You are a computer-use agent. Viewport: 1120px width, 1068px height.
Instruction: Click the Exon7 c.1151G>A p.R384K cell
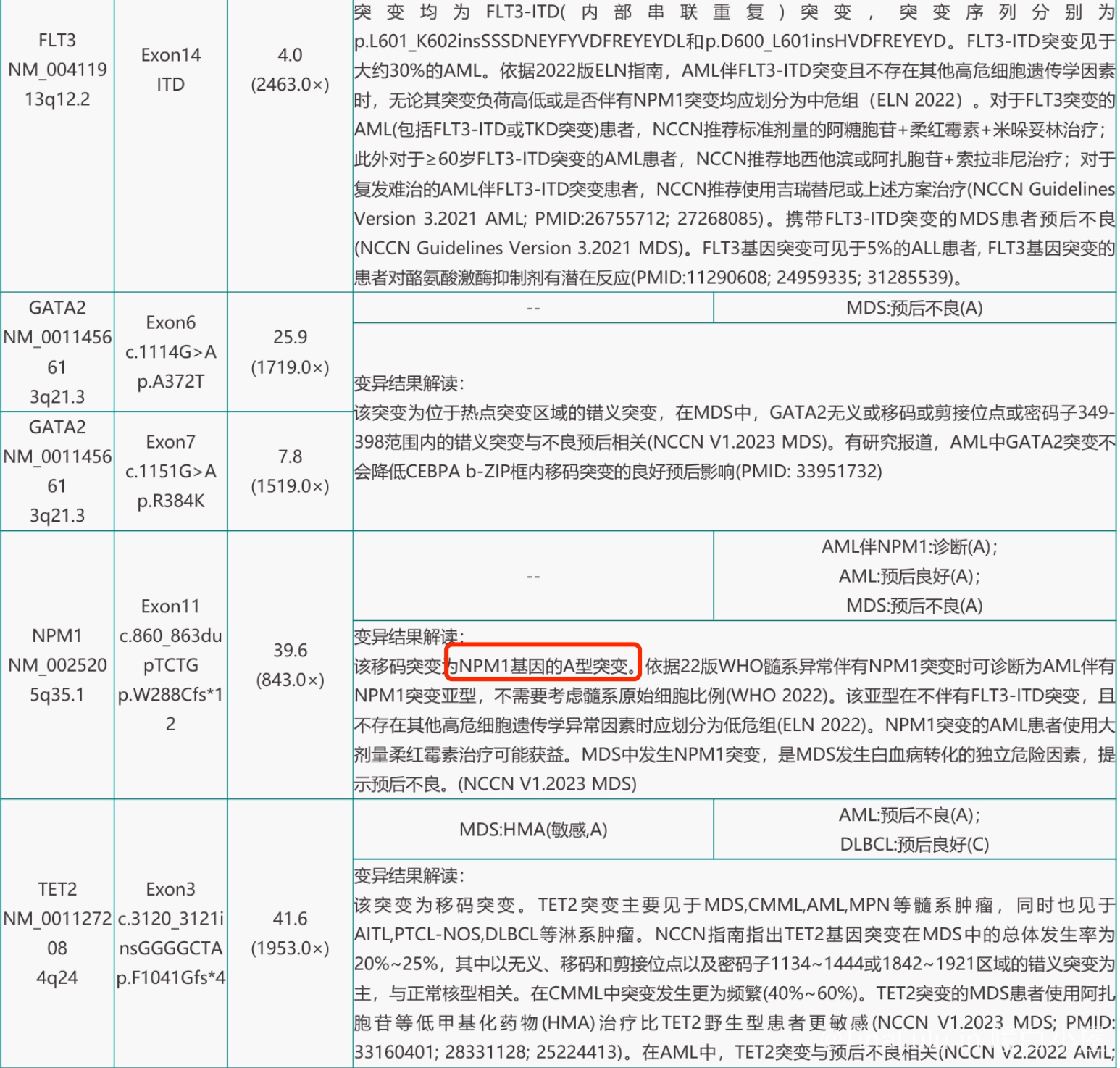coord(170,471)
